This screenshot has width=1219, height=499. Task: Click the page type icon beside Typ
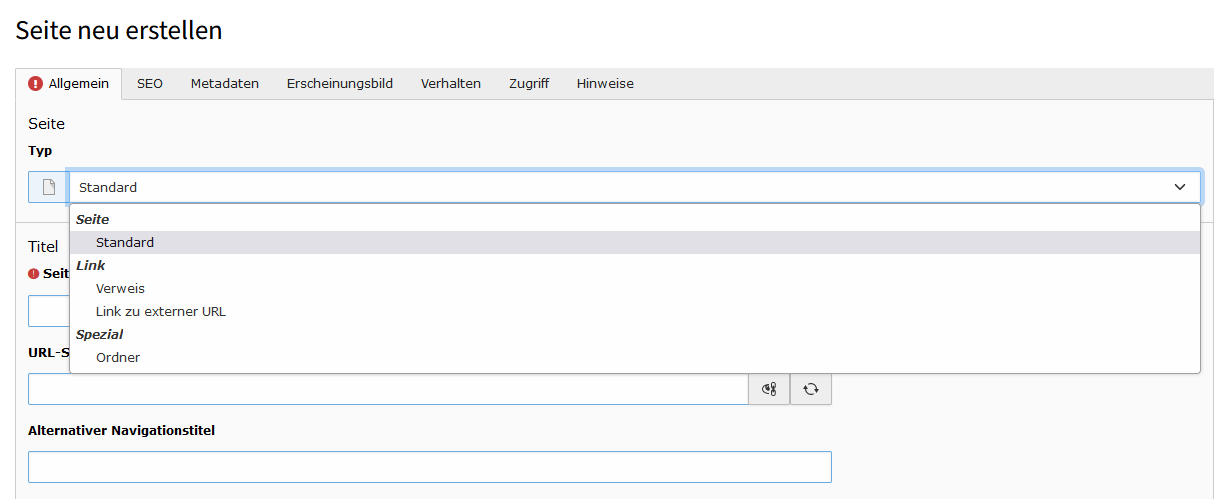click(x=48, y=187)
